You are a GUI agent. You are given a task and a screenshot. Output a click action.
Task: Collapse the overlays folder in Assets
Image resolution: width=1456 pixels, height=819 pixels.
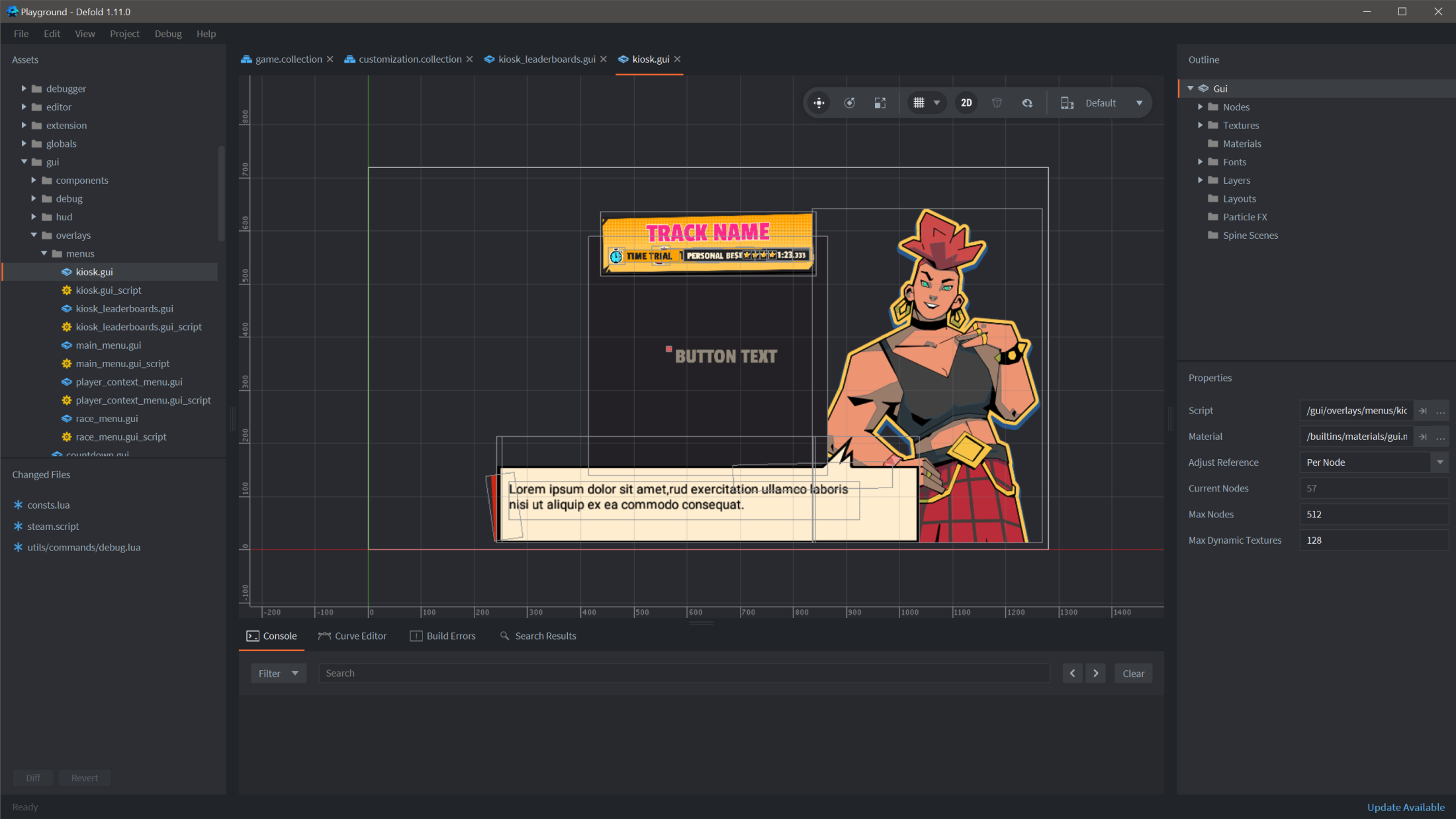(32, 235)
